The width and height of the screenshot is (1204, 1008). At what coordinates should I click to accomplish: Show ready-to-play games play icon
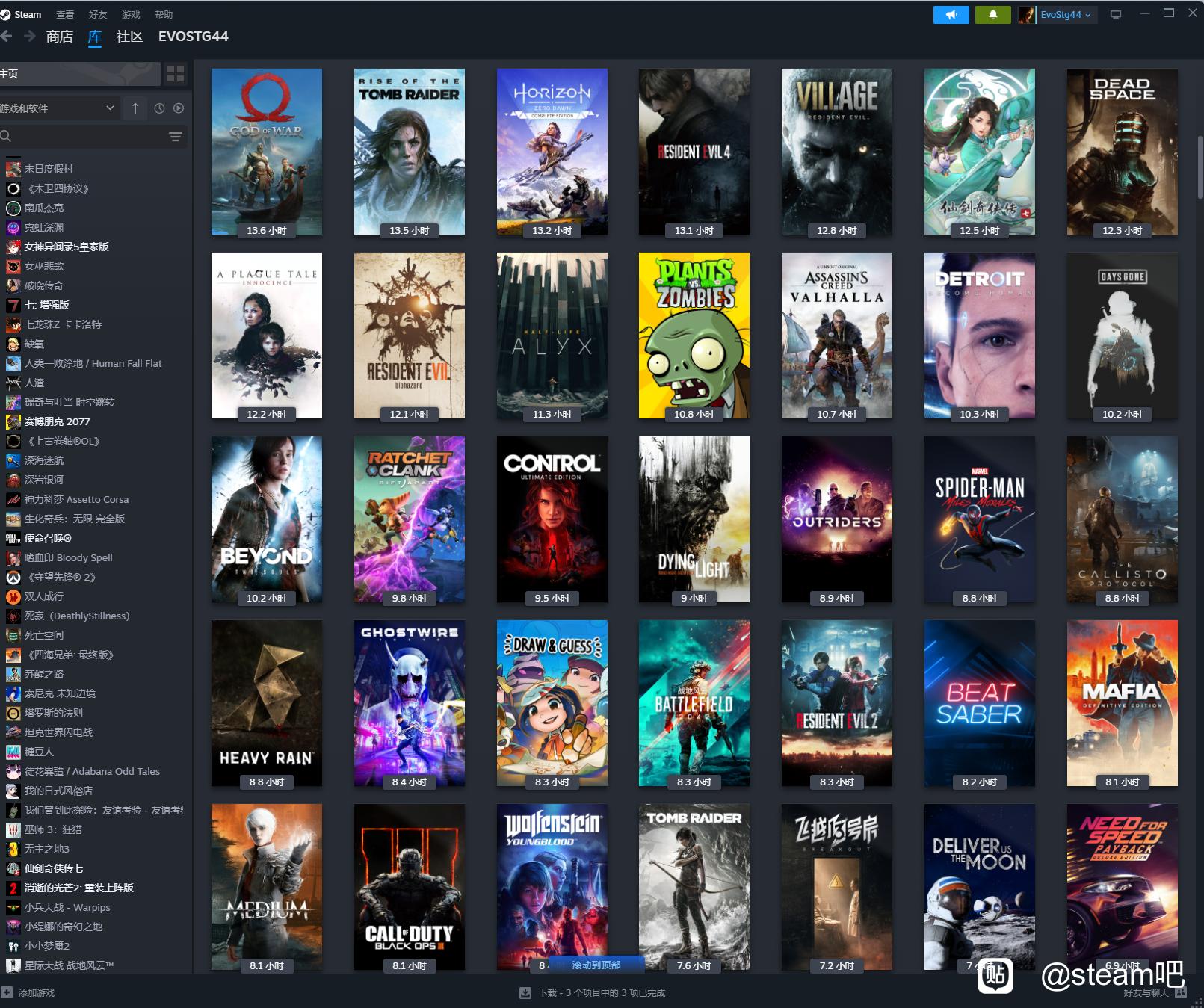[x=179, y=108]
